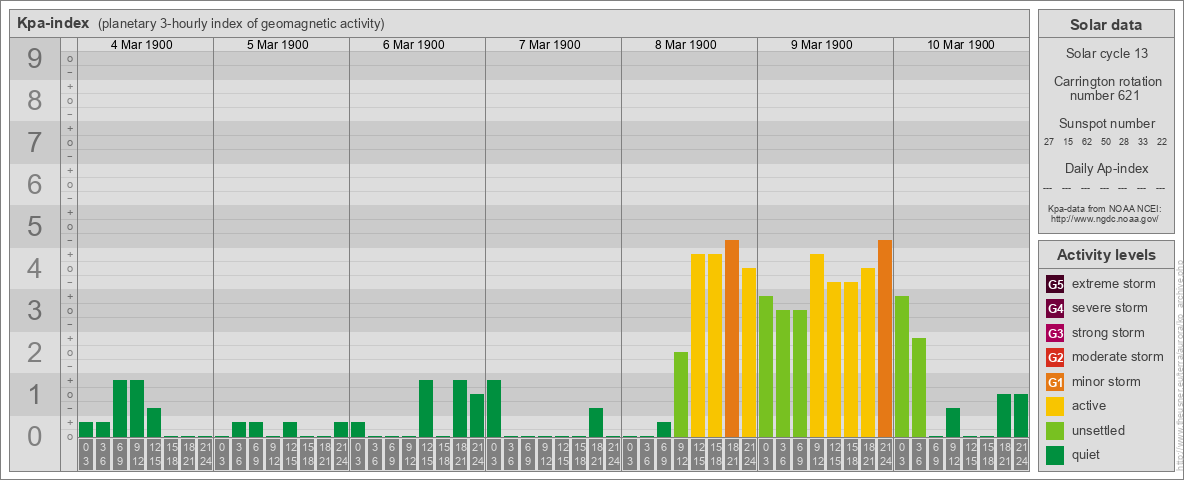This screenshot has height=480, width=1184.
Task: Click the large '0' Kp scale number
Action: point(35,436)
